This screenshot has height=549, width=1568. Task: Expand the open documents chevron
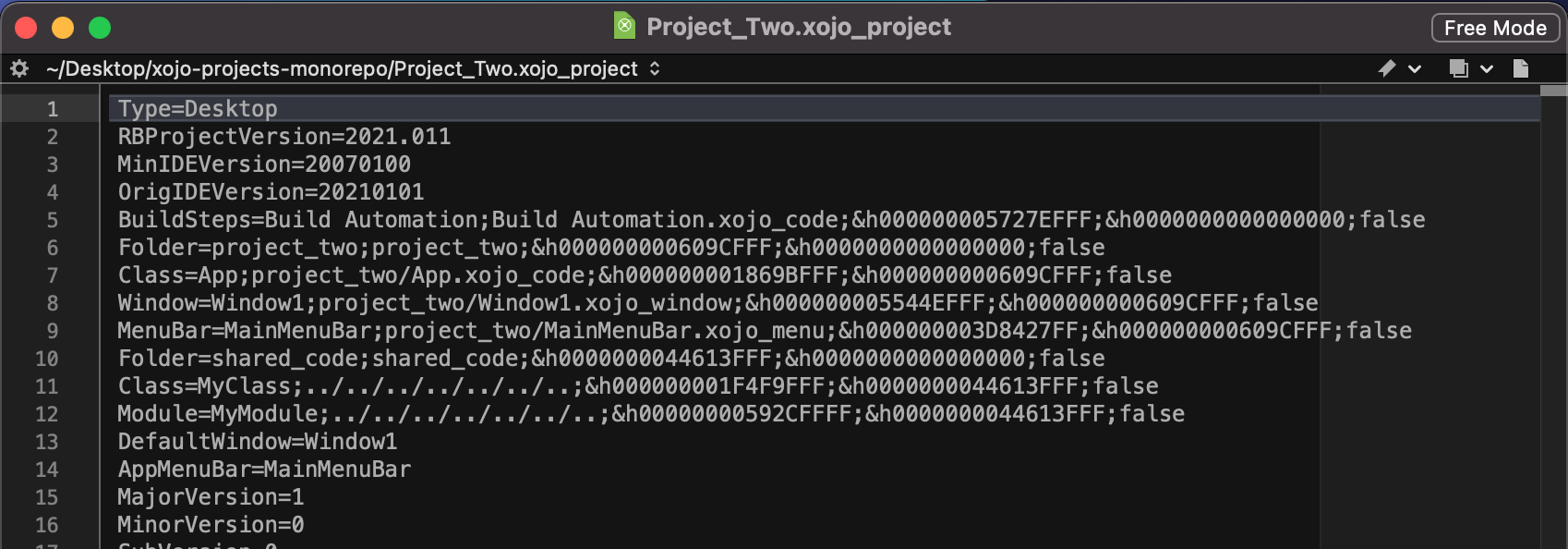point(1487,69)
